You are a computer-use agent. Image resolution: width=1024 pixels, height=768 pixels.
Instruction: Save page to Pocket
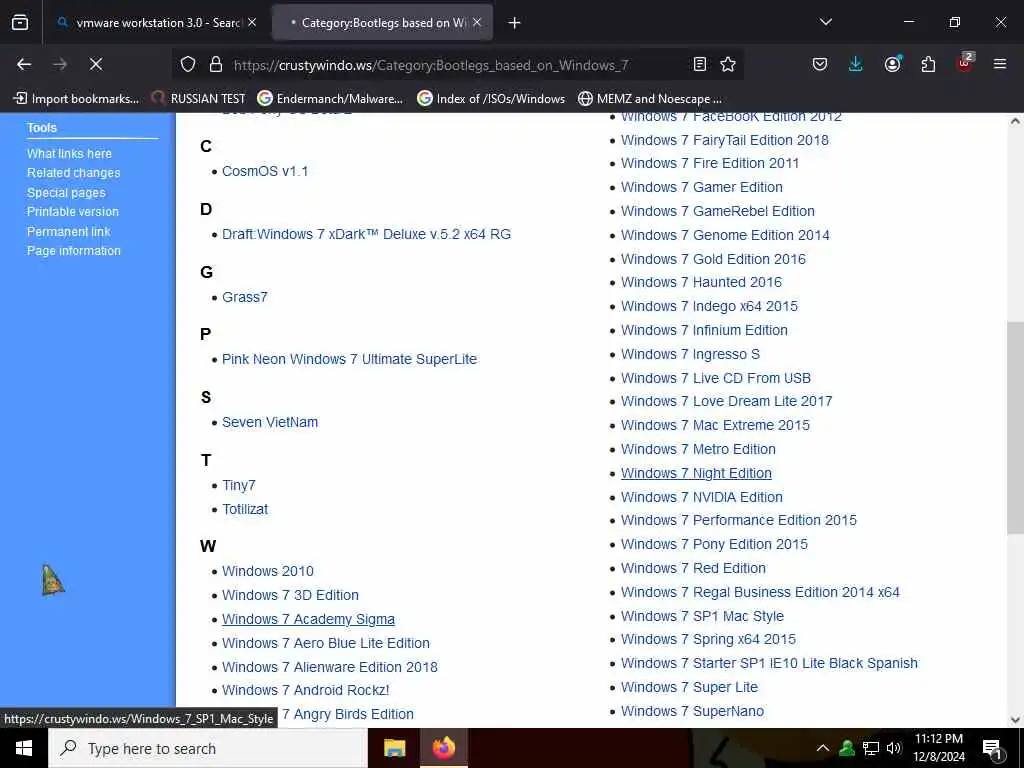tap(820, 64)
